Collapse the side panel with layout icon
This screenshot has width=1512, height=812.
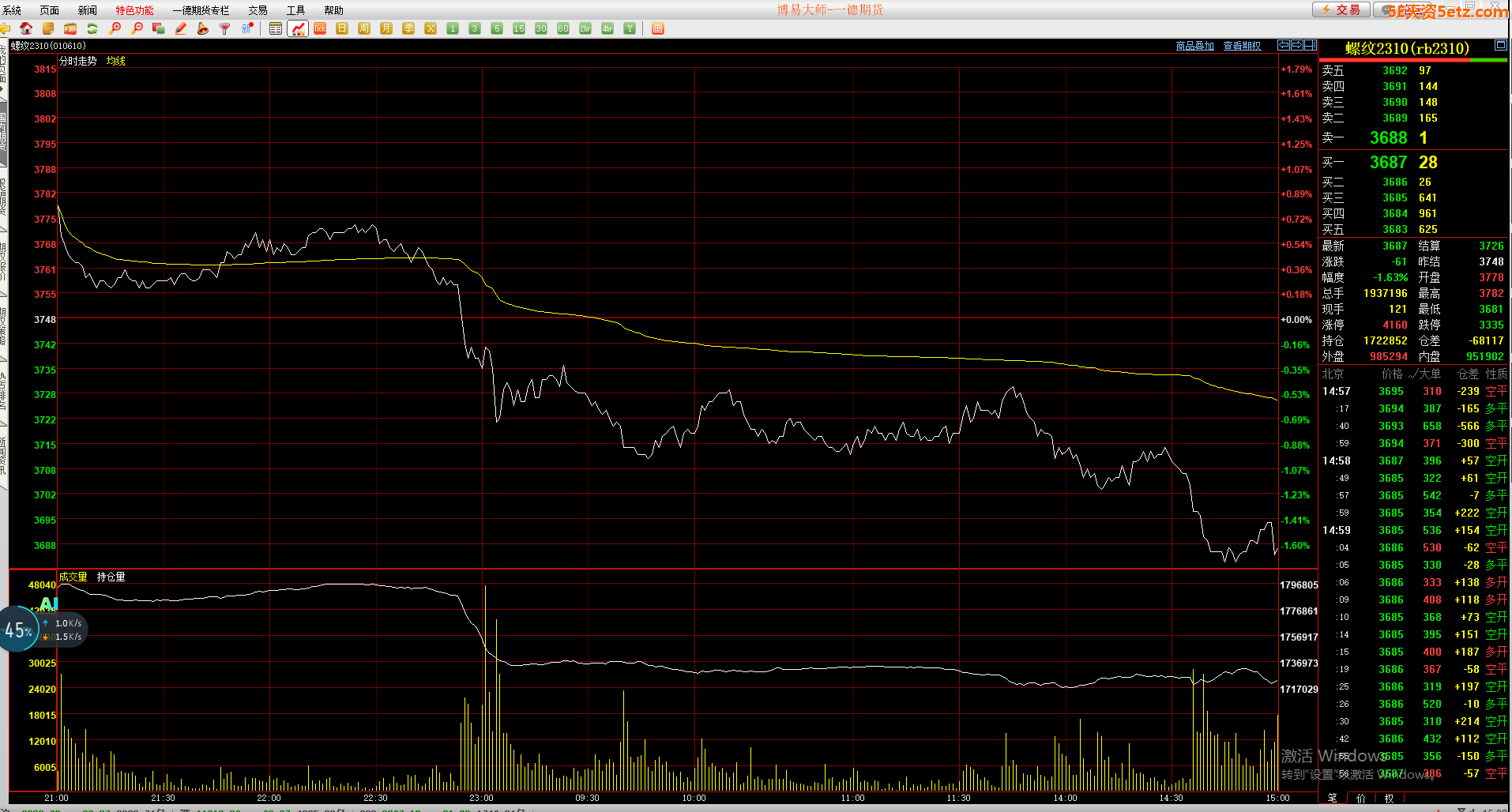(1311, 46)
